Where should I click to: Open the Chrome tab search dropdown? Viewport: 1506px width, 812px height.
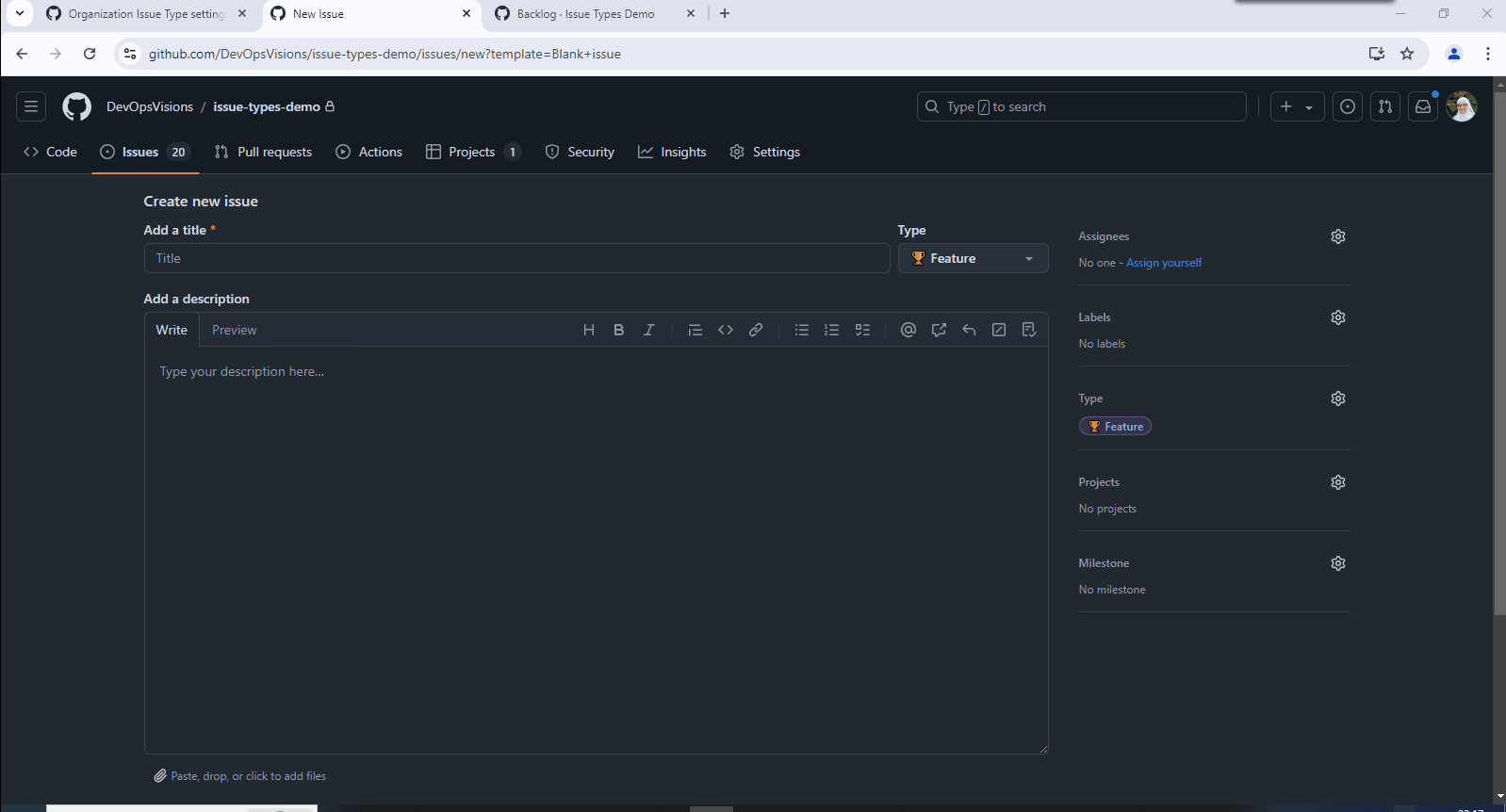point(20,13)
